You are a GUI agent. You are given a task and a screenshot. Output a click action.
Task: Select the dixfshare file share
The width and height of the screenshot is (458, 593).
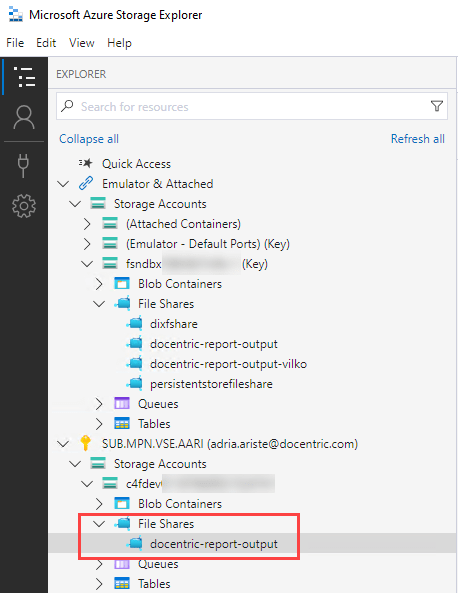[174, 324]
